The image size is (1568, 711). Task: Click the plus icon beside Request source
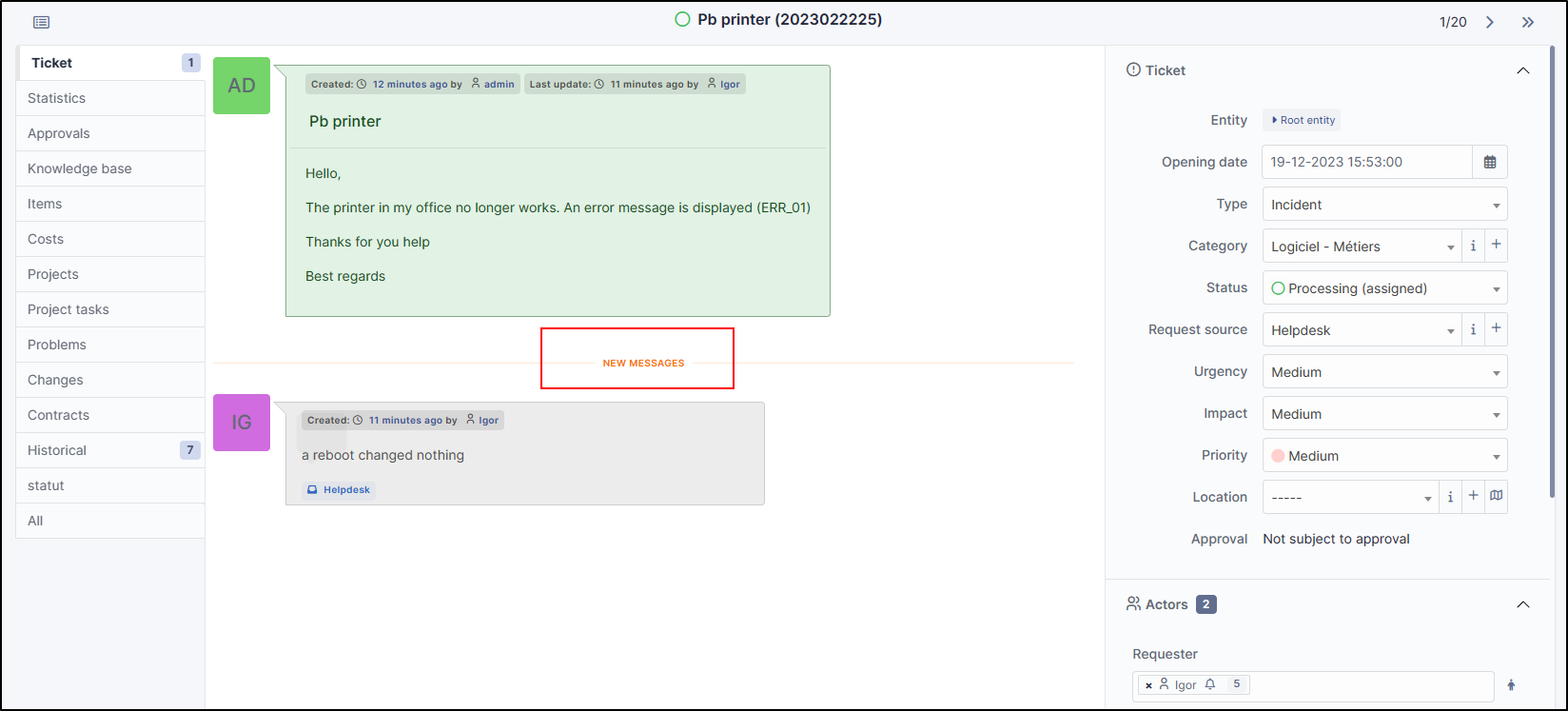tap(1496, 329)
